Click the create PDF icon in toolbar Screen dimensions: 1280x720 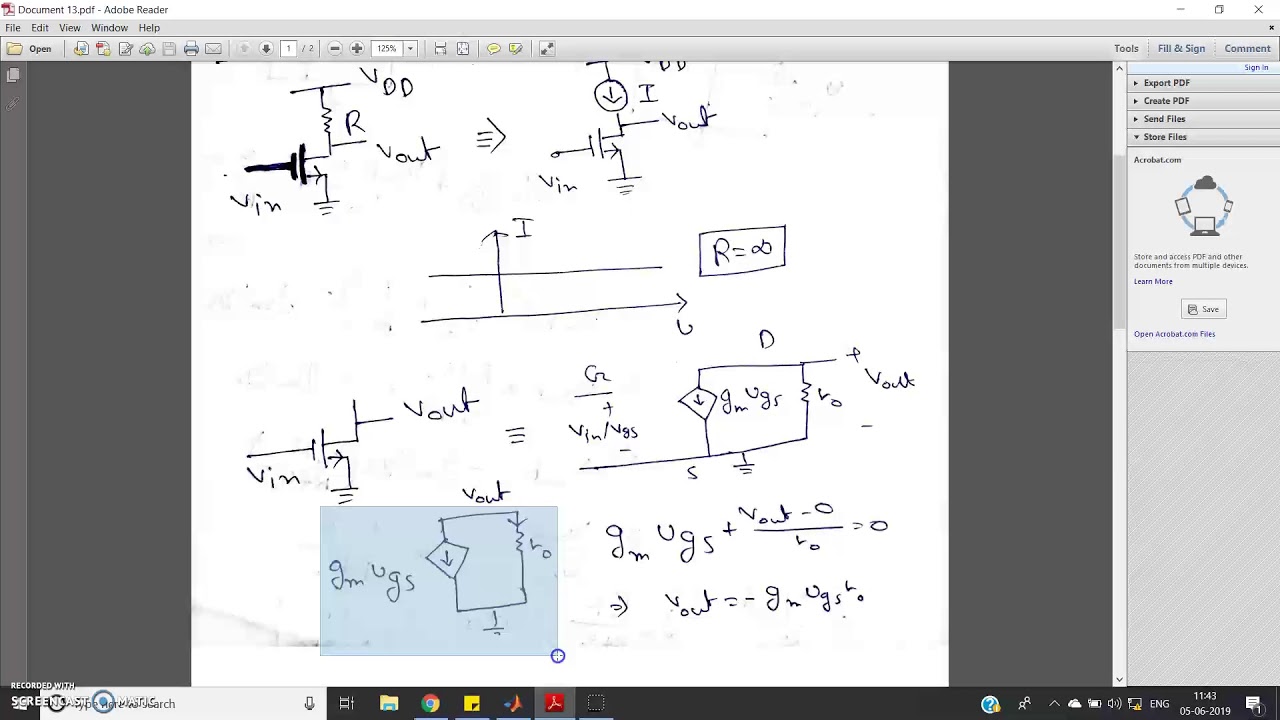coord(103,48)
